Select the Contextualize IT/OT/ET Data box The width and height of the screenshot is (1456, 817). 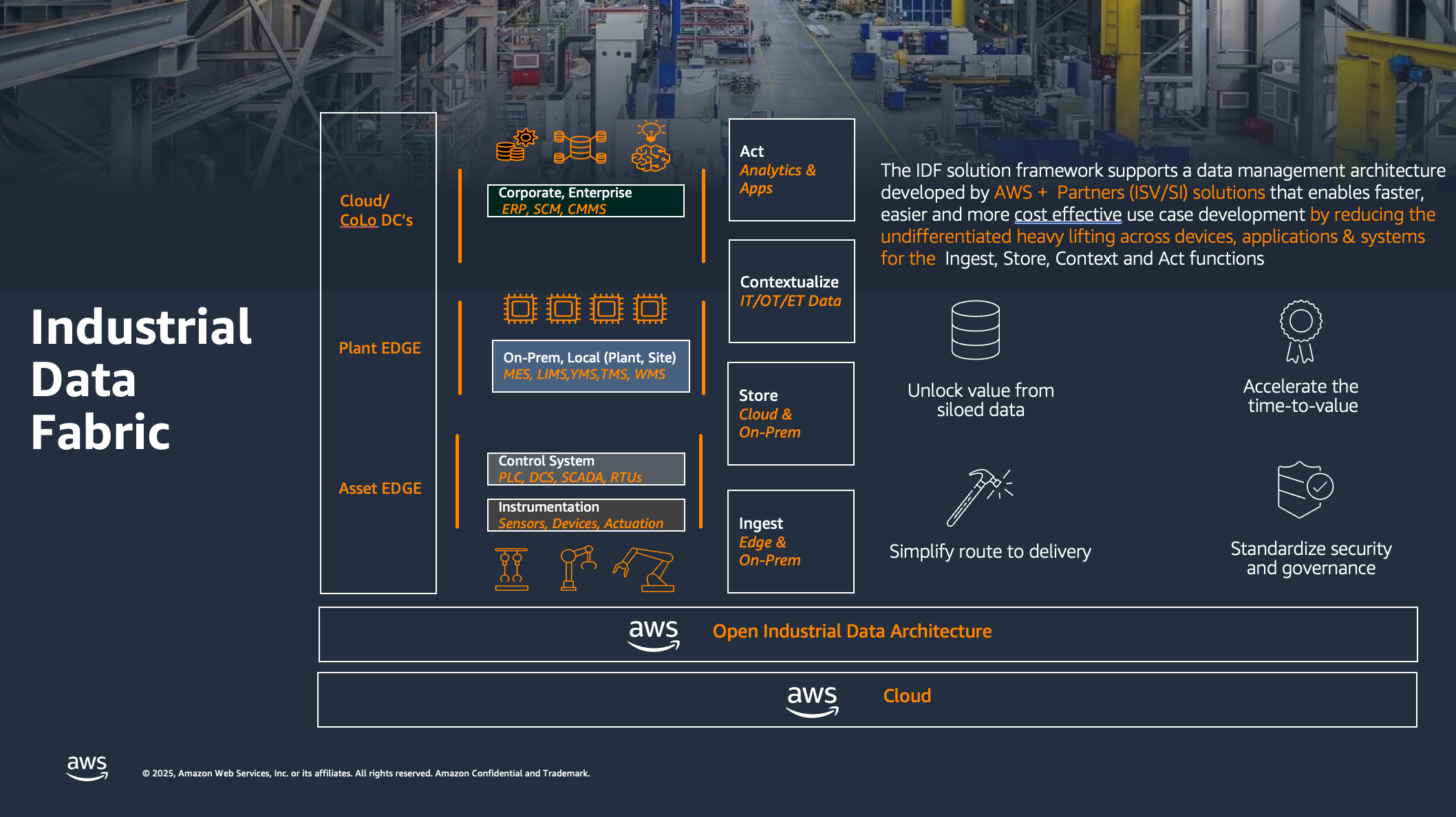tap(791, 291)
